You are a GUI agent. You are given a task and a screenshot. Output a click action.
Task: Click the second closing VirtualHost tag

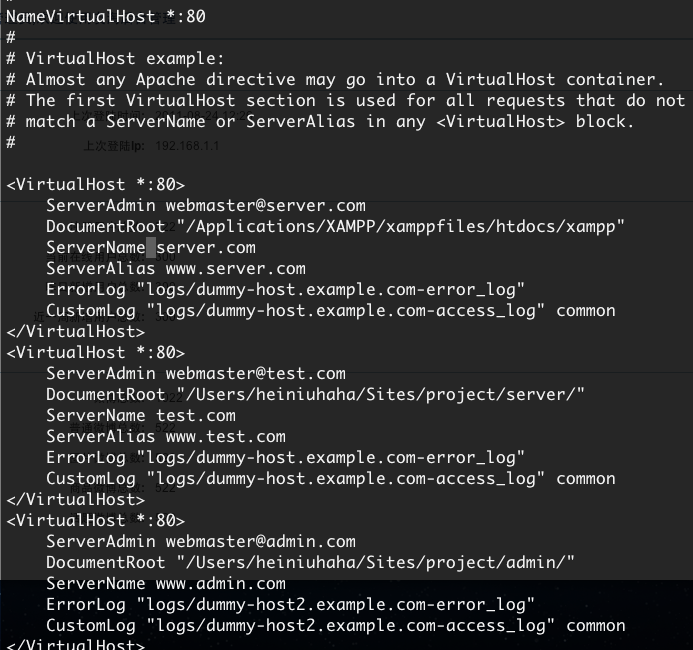76,499
